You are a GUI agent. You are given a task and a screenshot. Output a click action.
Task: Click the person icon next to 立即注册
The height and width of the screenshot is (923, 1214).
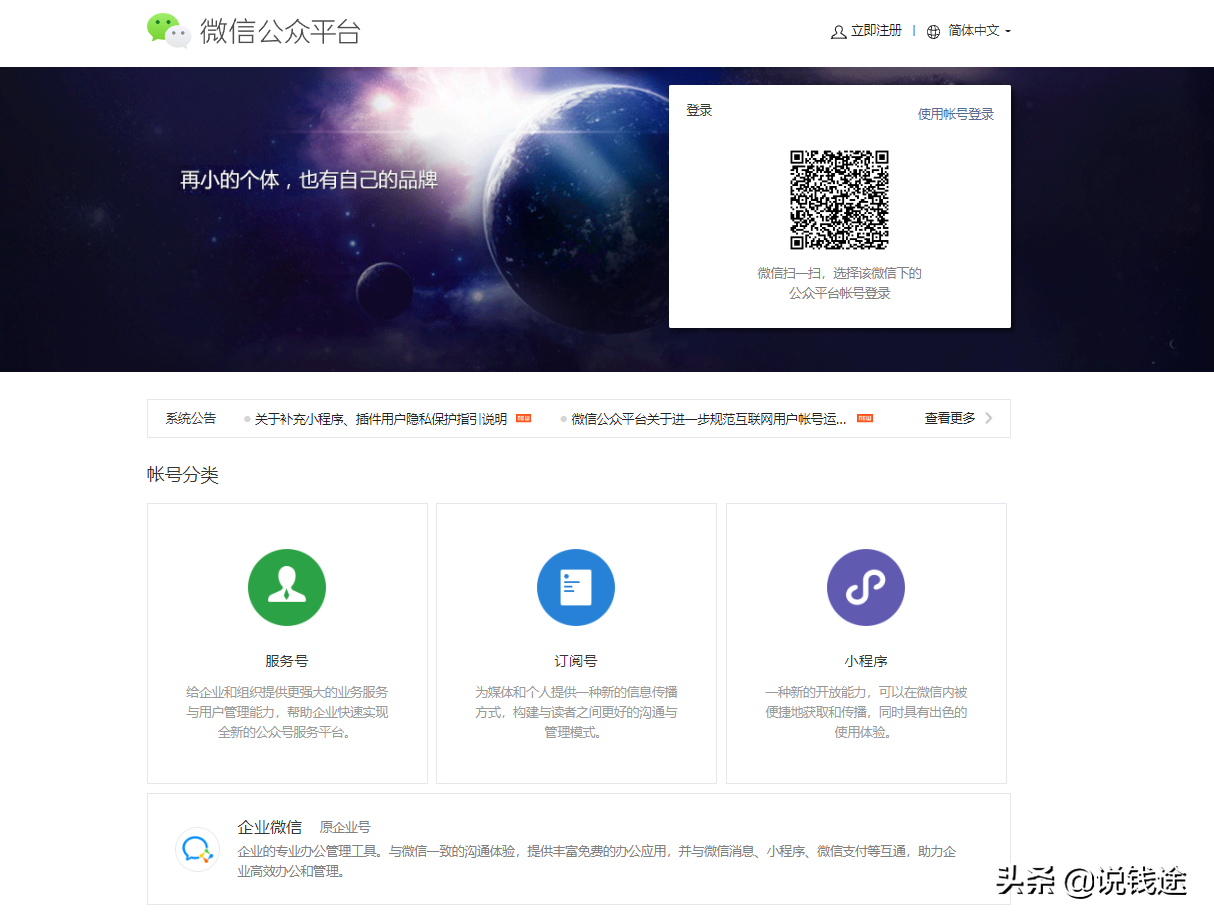(x=837, y=31)
